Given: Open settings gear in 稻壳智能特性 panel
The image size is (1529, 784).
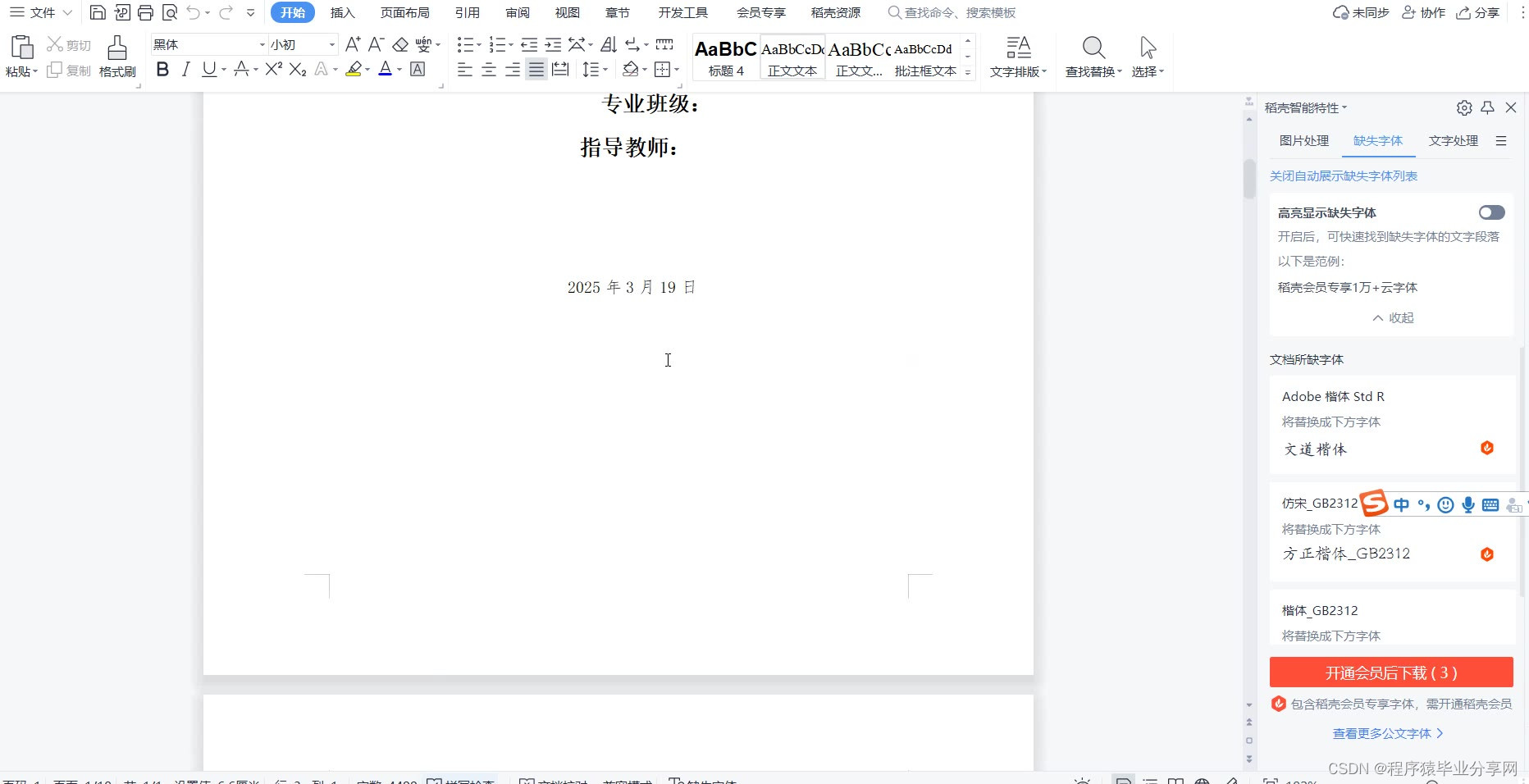Looking at the screenshot, I should [x=1464, y=107].
